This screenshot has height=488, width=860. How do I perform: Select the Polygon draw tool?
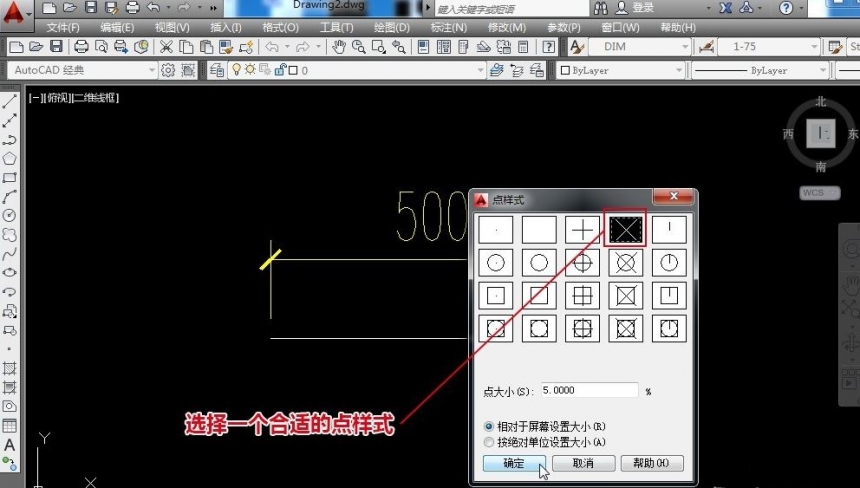[10, 158]
